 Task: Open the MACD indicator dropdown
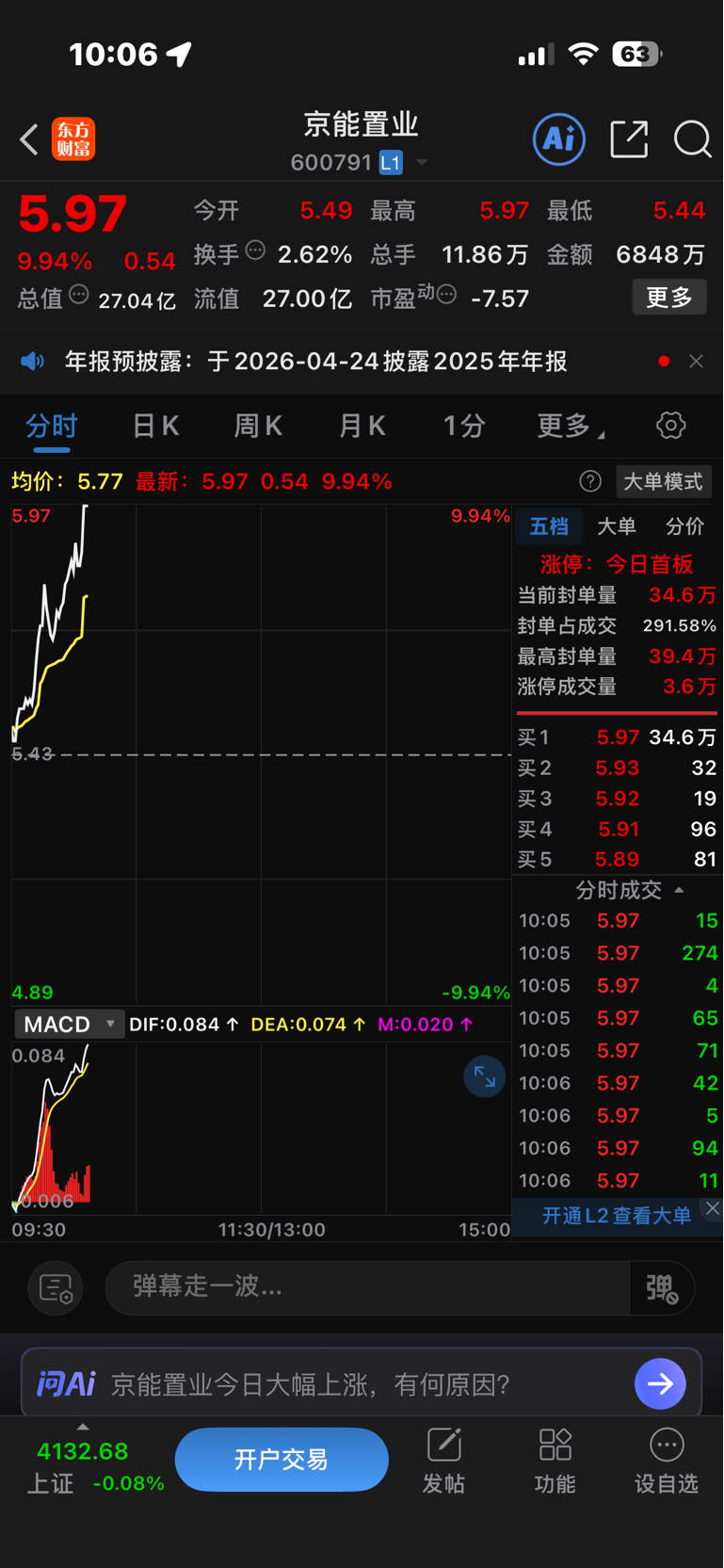click(69, 1025)
